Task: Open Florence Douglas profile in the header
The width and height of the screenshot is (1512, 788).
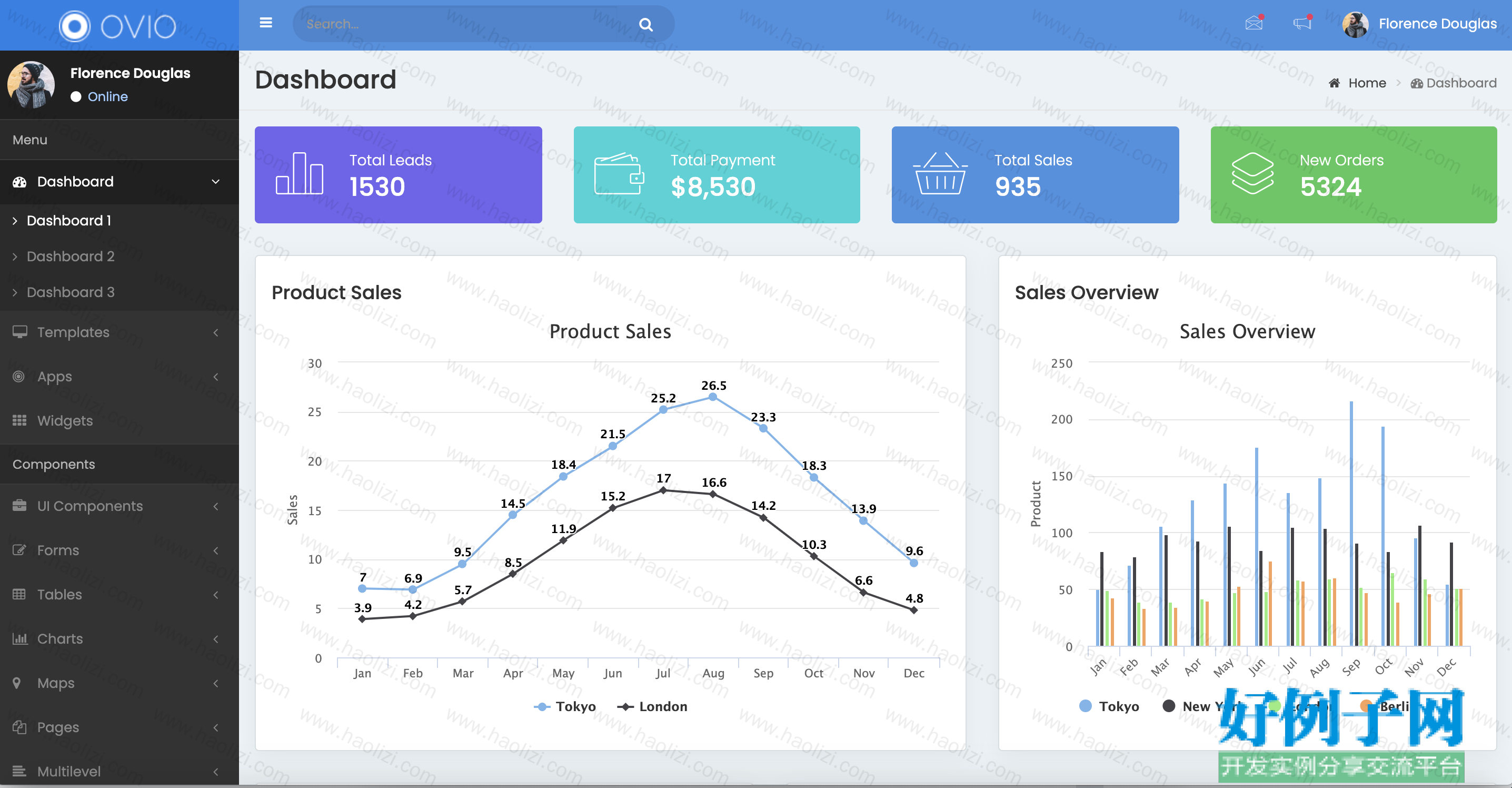Action: click(1419, 24)
